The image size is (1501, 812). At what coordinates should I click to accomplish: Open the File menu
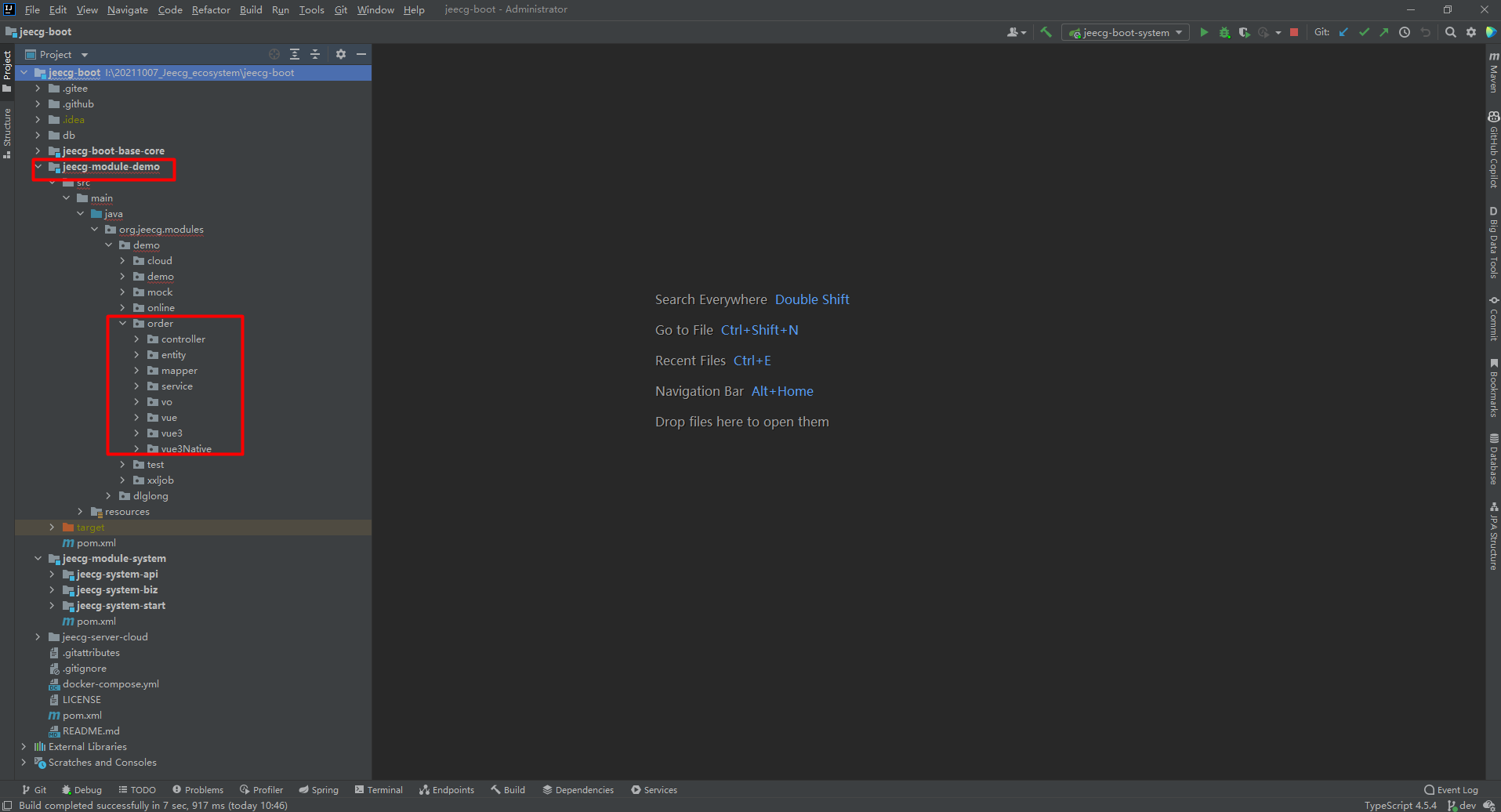[x=32, y=9]
